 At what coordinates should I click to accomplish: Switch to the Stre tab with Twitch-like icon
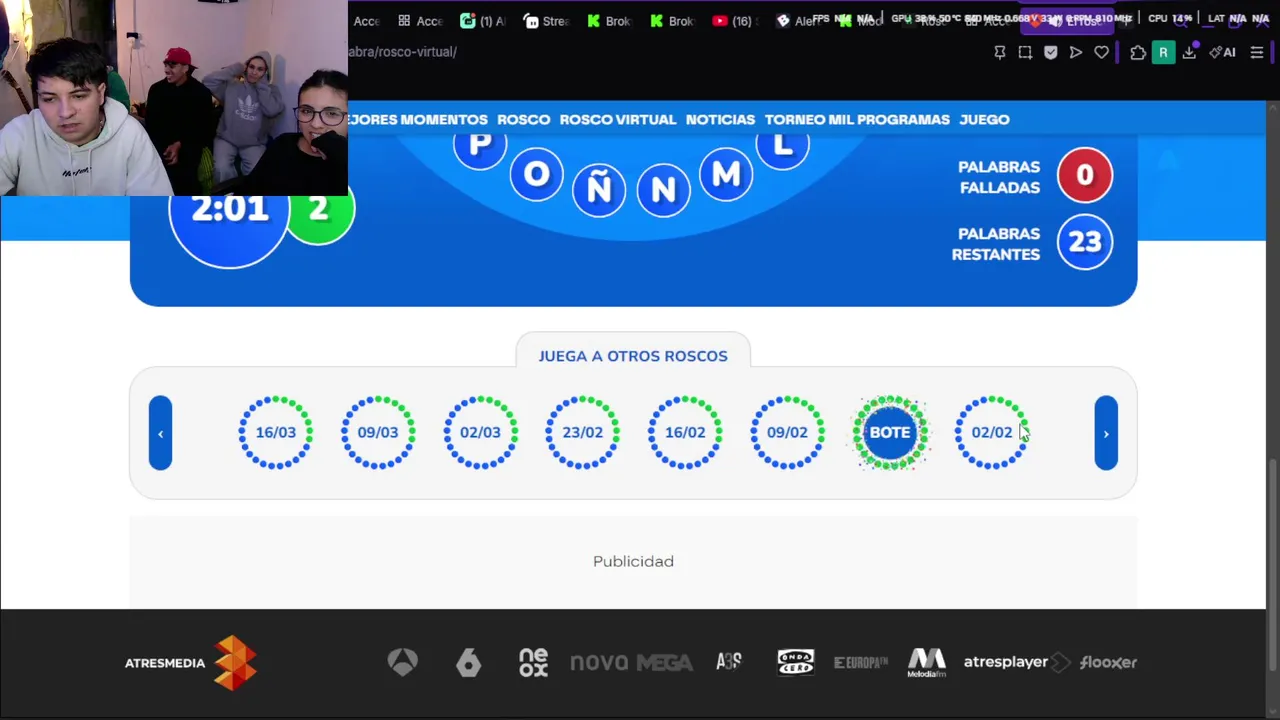point(547,21)
